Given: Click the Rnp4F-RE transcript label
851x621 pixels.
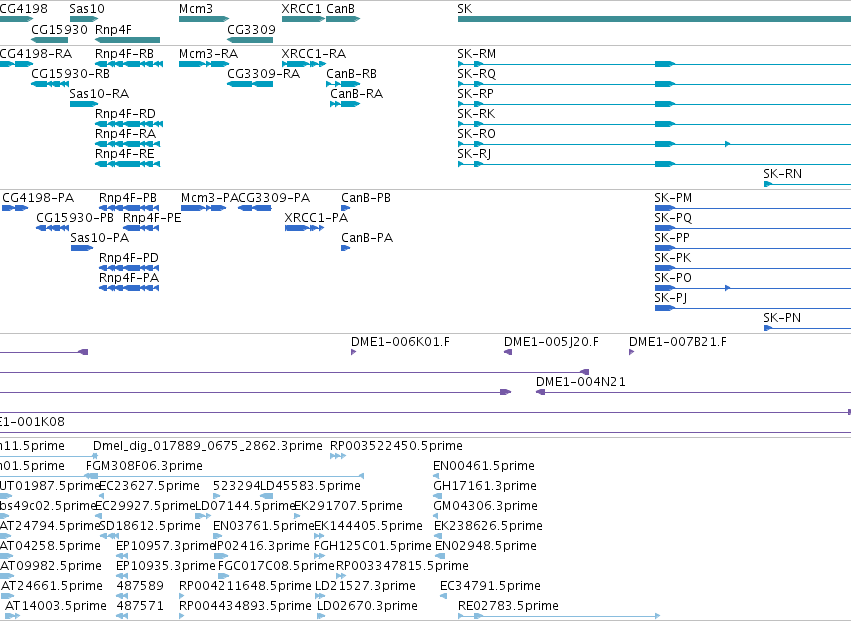Looking at the screenshot, I should point(125,154).
